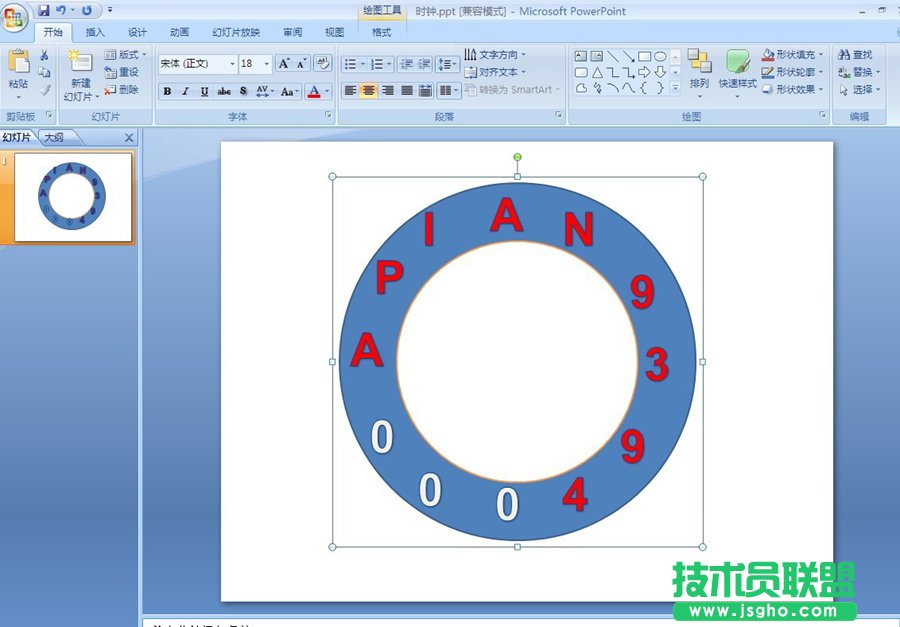Toggle underline formatting
Viewport: 900px width, 627px height.
click(204, 91)
